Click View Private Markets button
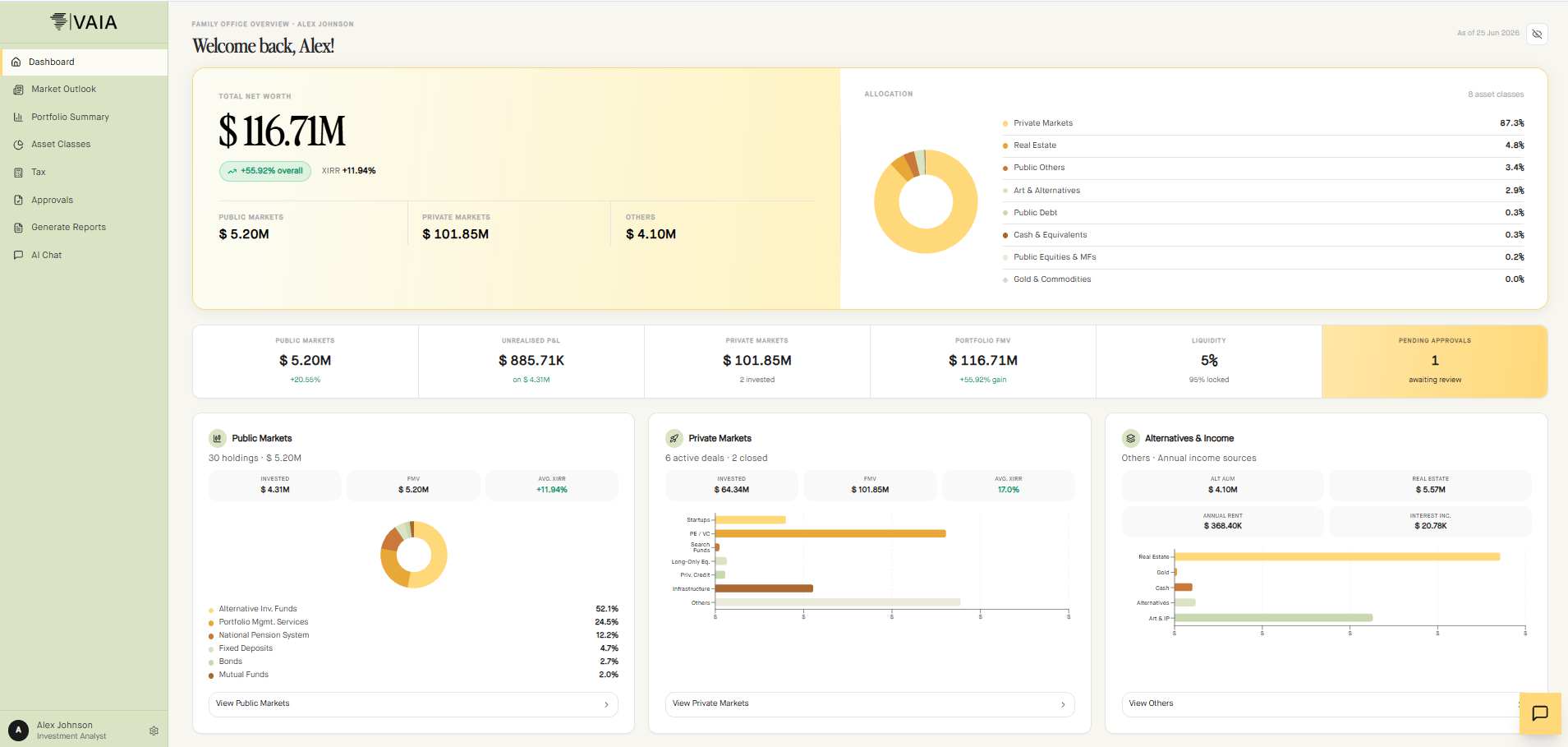 click(870, 704)
